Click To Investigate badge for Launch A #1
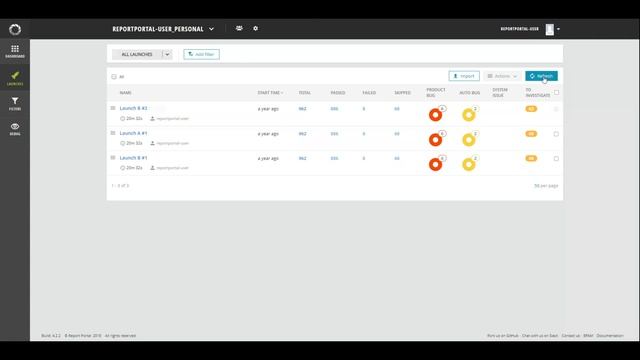 (x=531, y=134)
